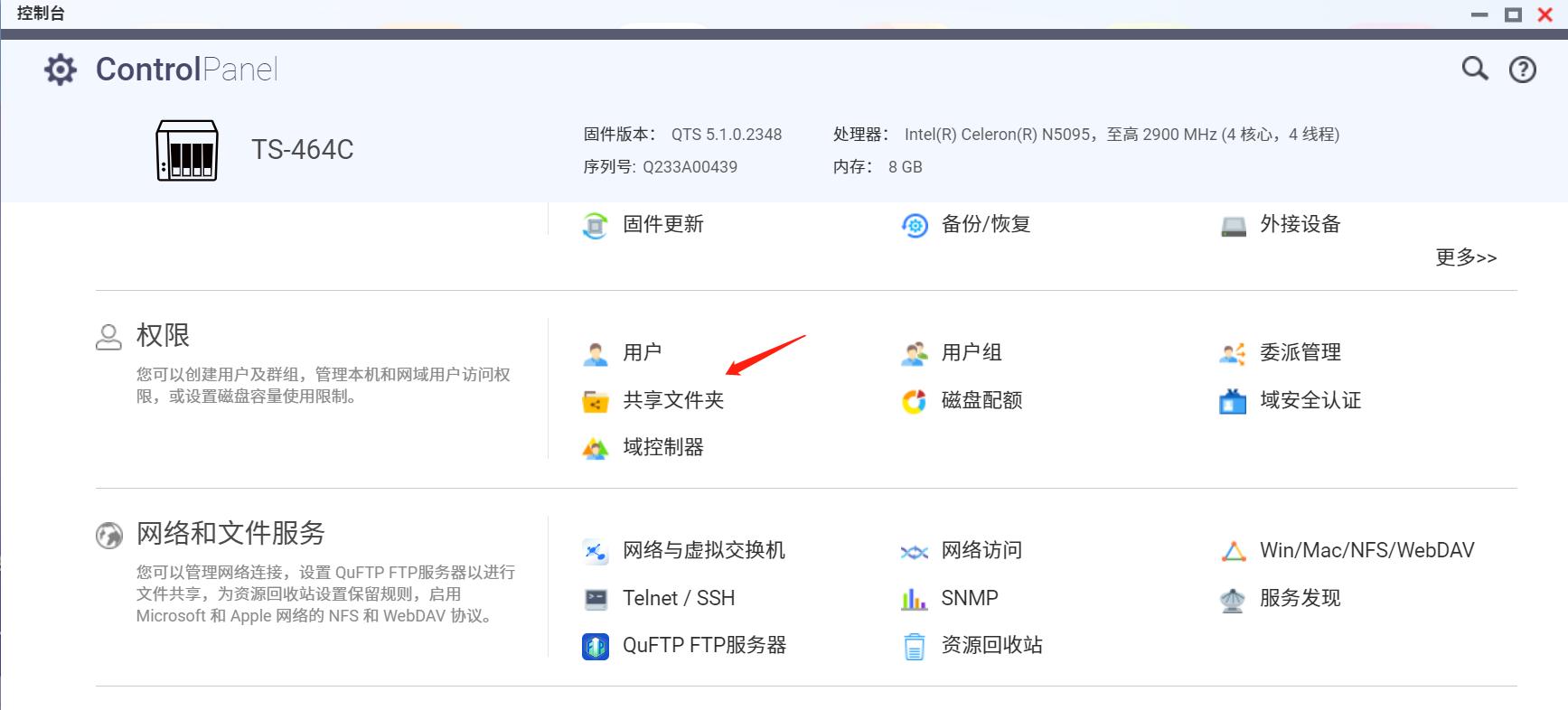Open the help question mark icon

pyautogui.click(x=1523, y=70)
